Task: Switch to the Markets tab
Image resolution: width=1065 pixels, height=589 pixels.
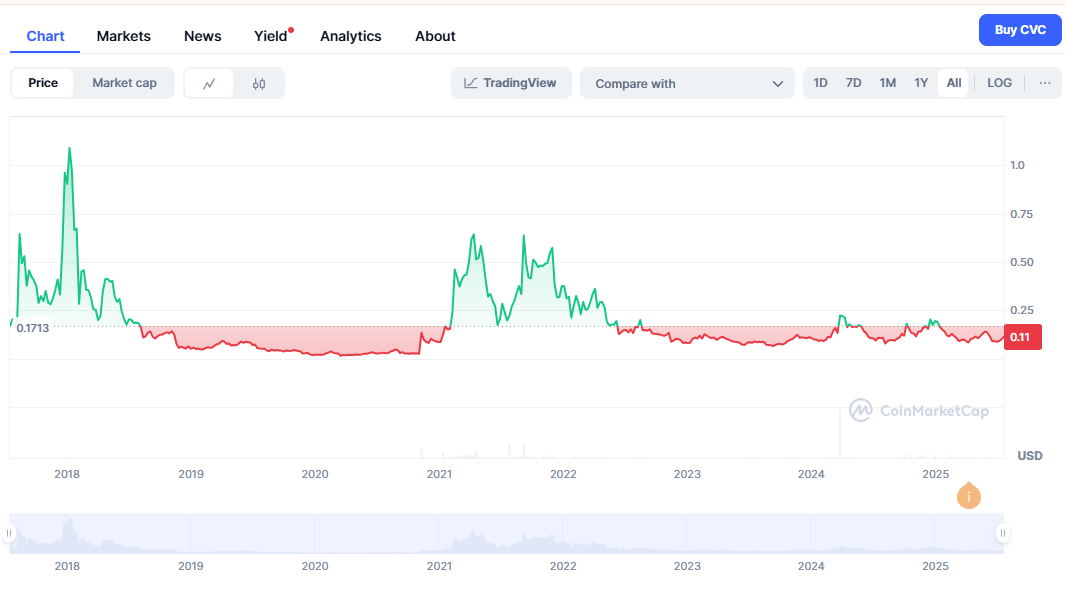Action: point(124,35)
